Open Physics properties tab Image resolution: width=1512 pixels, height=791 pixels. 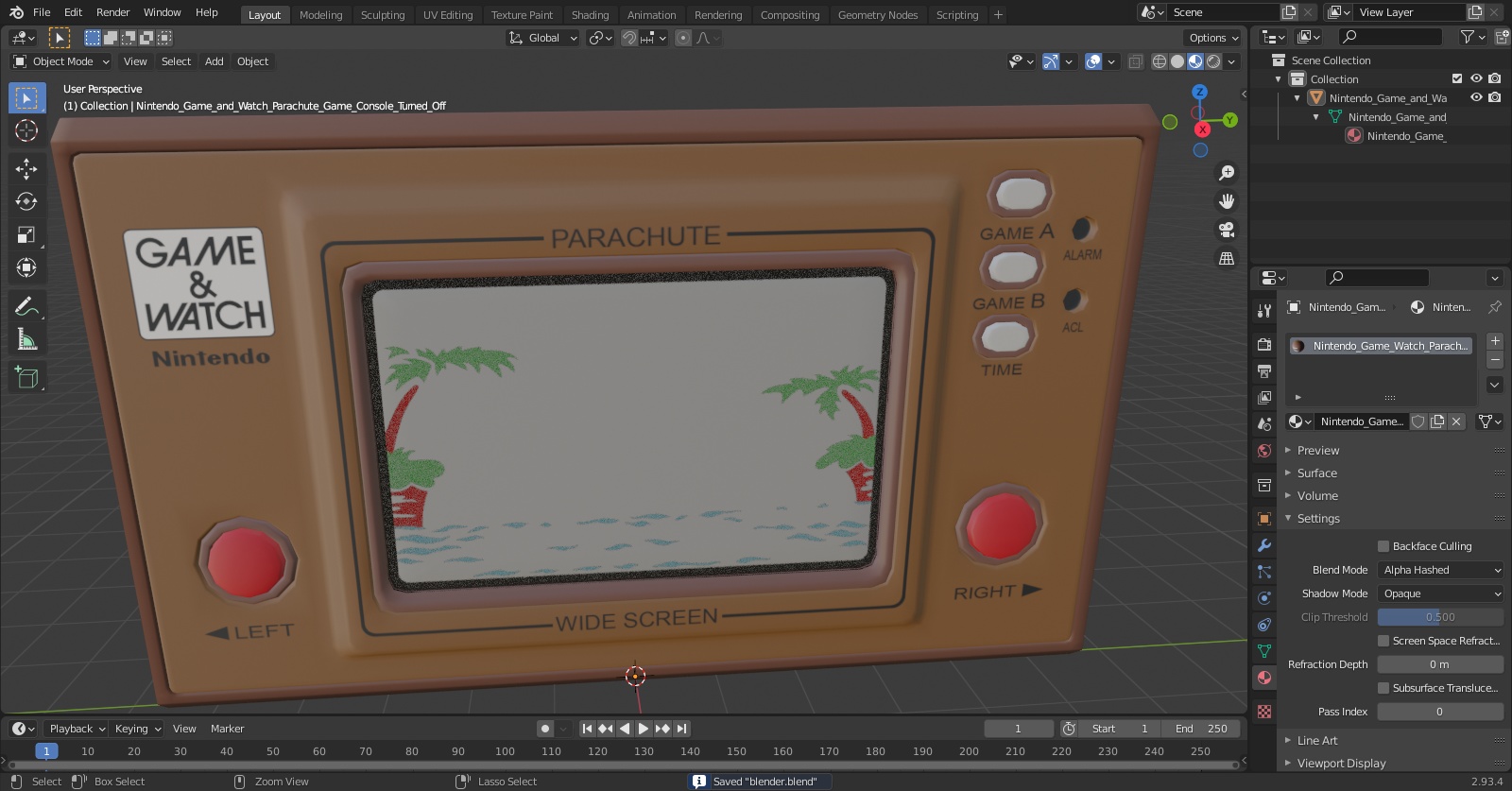[1264, 598]
